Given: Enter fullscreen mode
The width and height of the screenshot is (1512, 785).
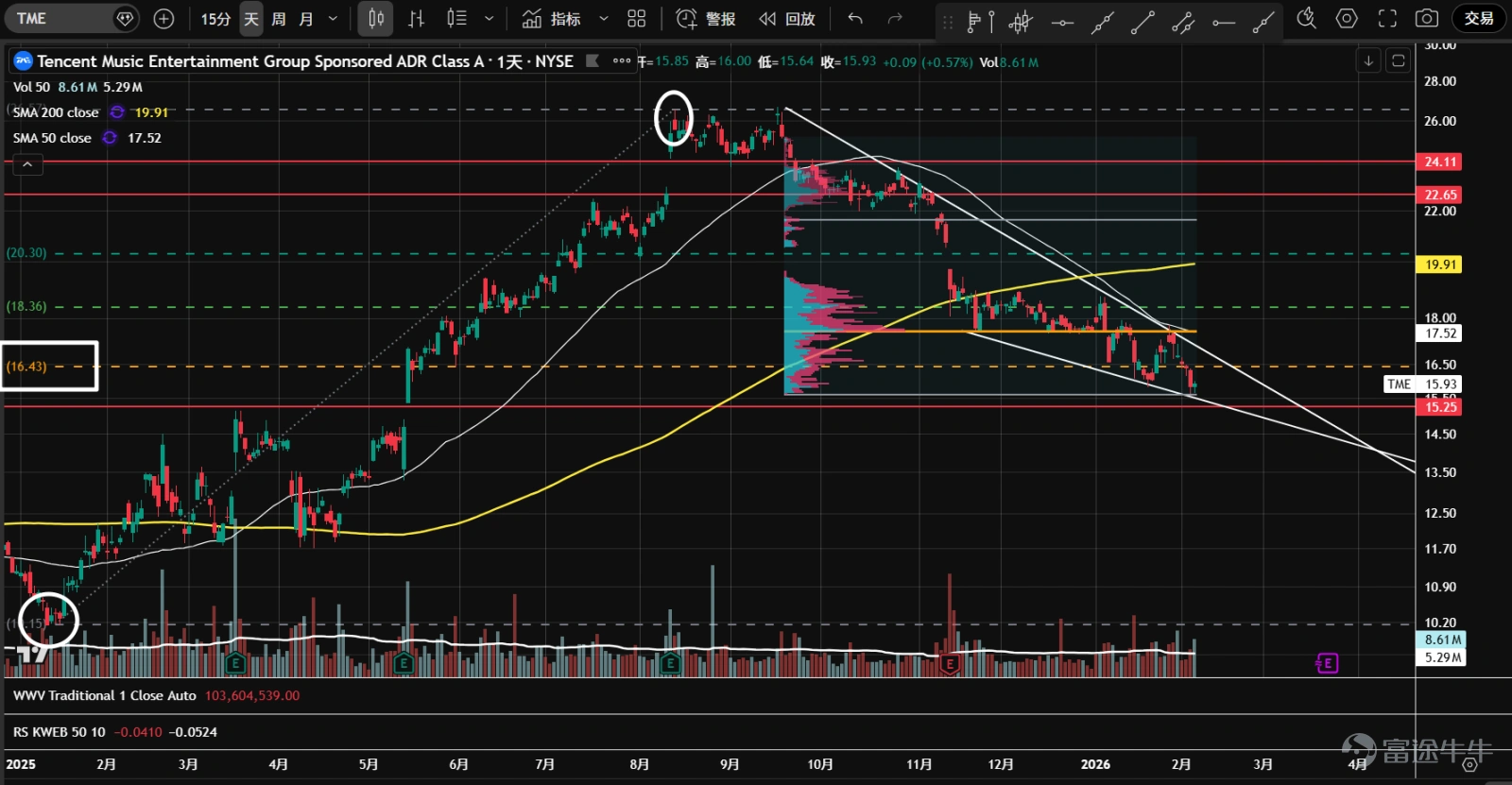Looking at the screenshot, I should pos(1387,18).
